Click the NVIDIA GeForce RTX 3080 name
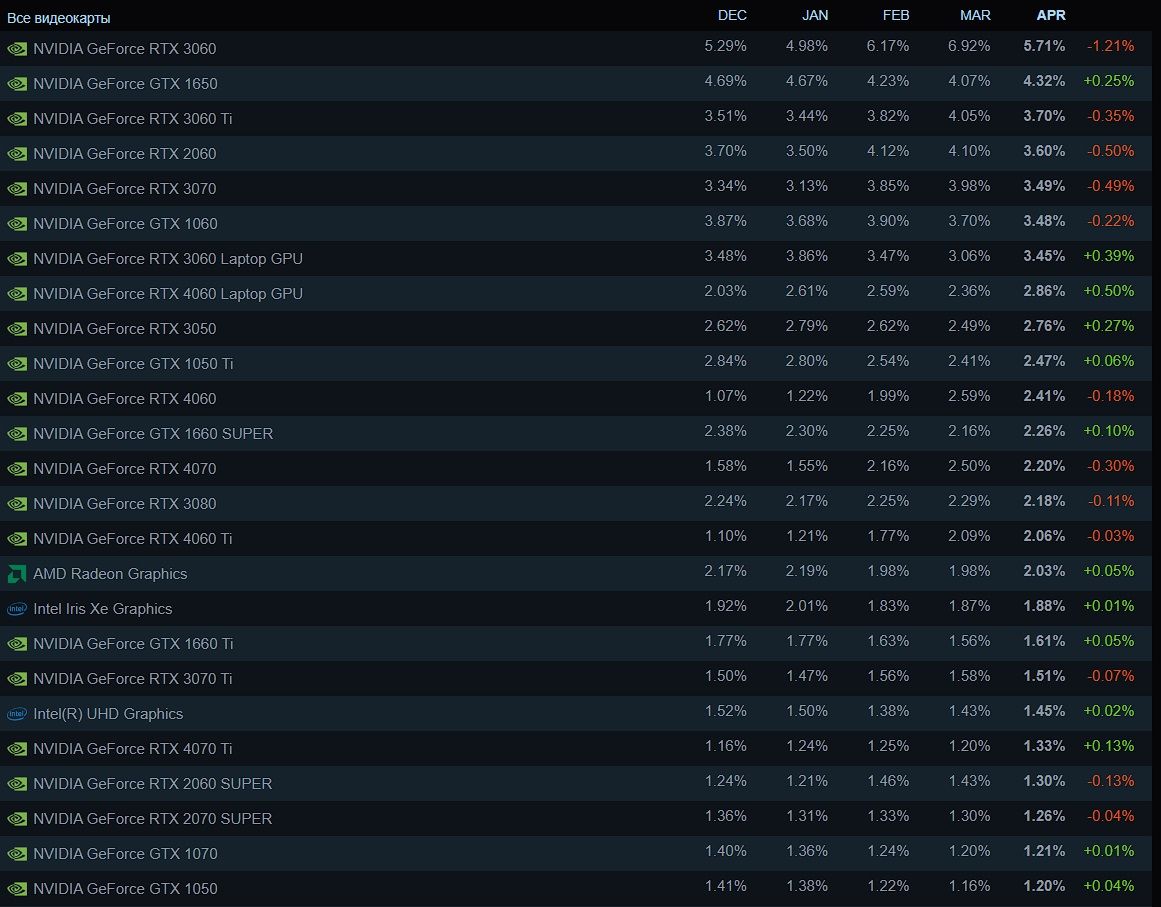1161x907 pixels. (124, 504)
